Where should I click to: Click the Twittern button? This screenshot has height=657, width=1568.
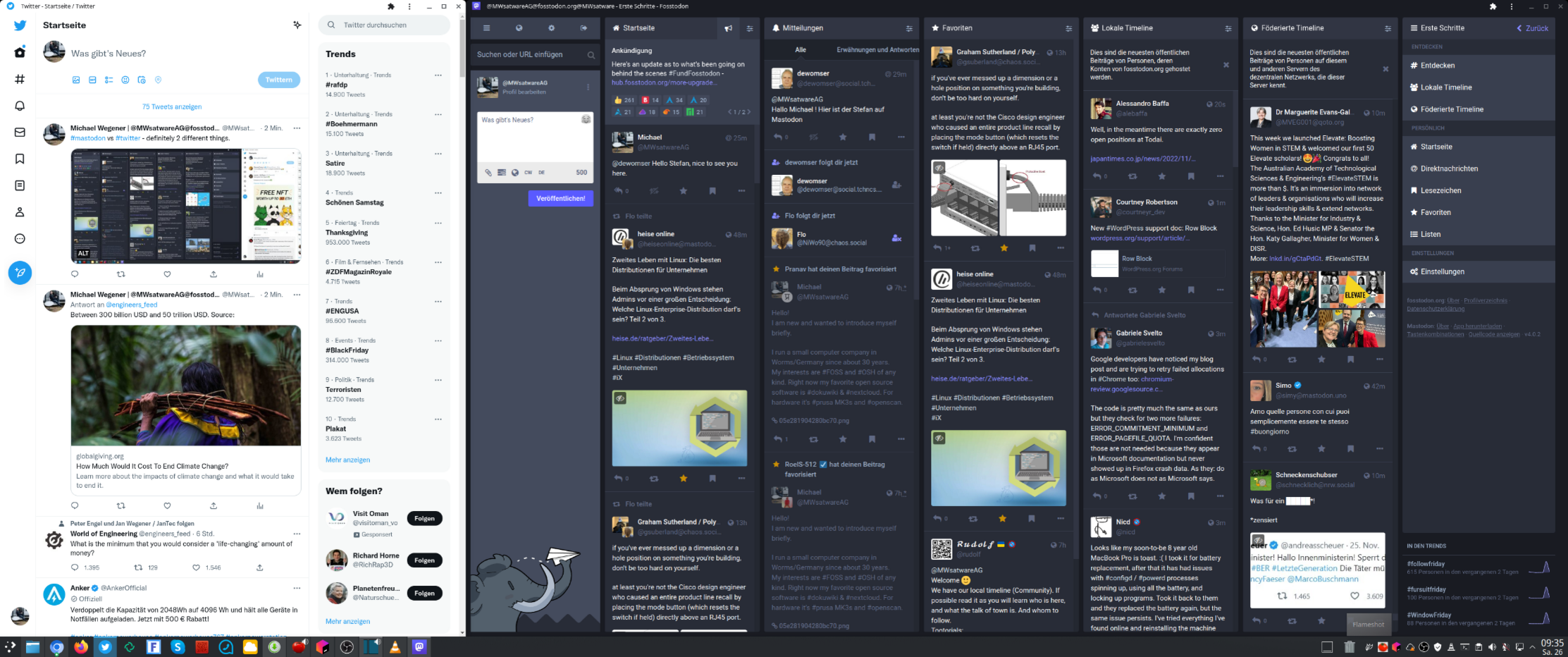coord(278,80)
